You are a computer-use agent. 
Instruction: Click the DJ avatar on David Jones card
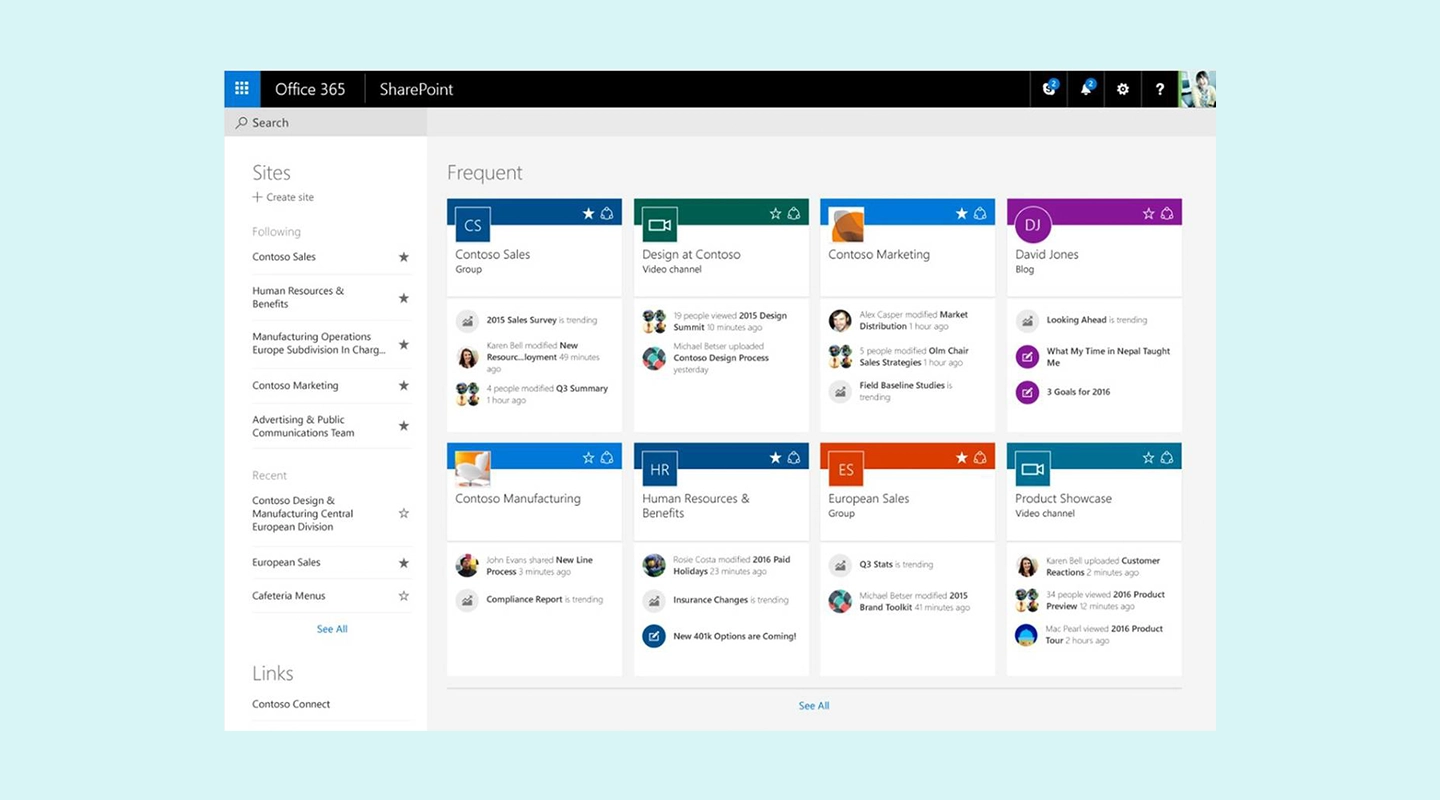tap(1033, 225)
